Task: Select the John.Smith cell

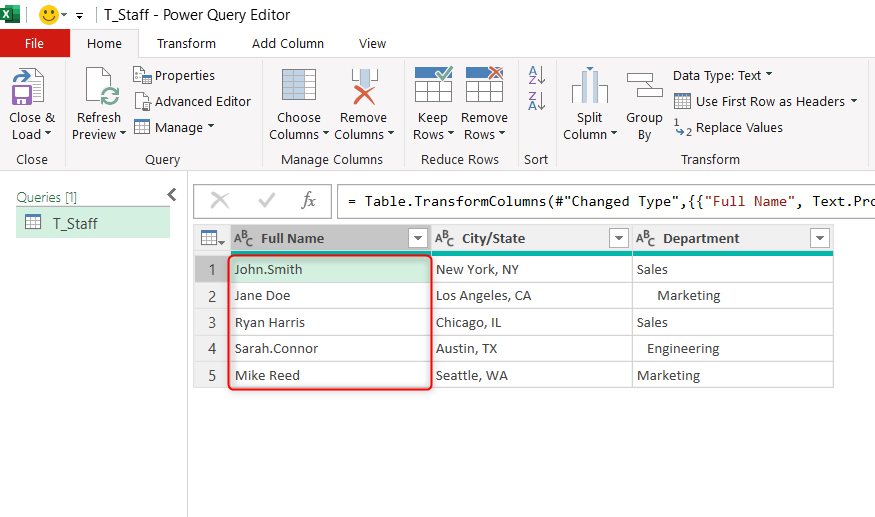Action: click(330, 270)
